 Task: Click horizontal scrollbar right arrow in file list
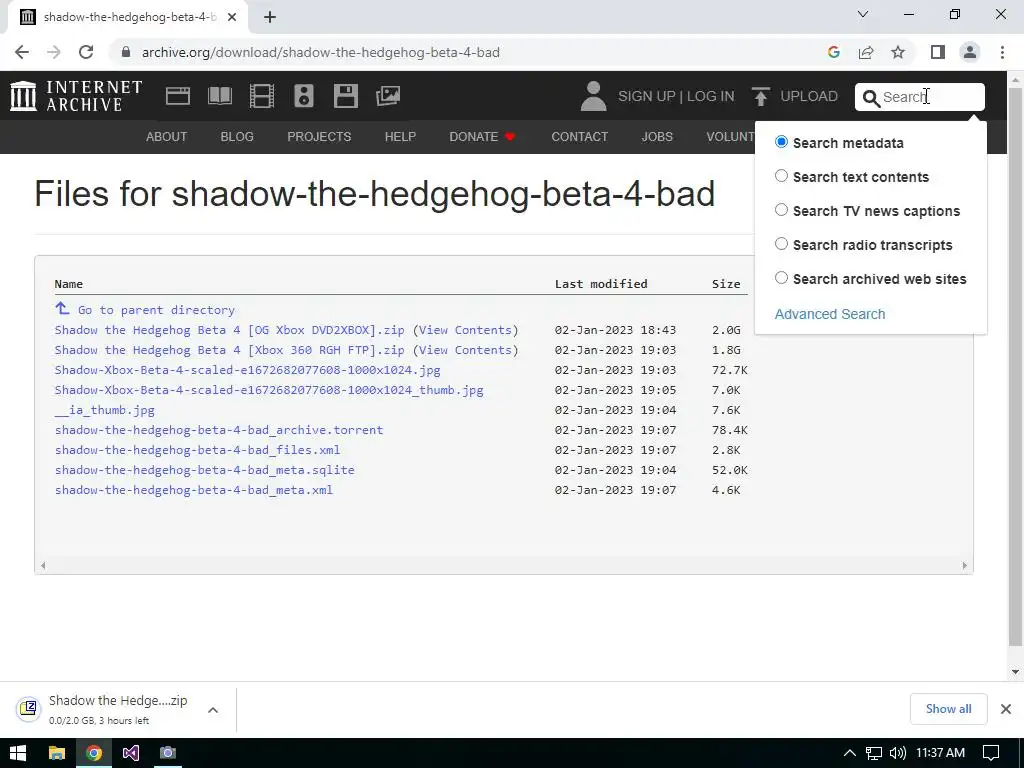pyautogui.click(x=964, y=566)
